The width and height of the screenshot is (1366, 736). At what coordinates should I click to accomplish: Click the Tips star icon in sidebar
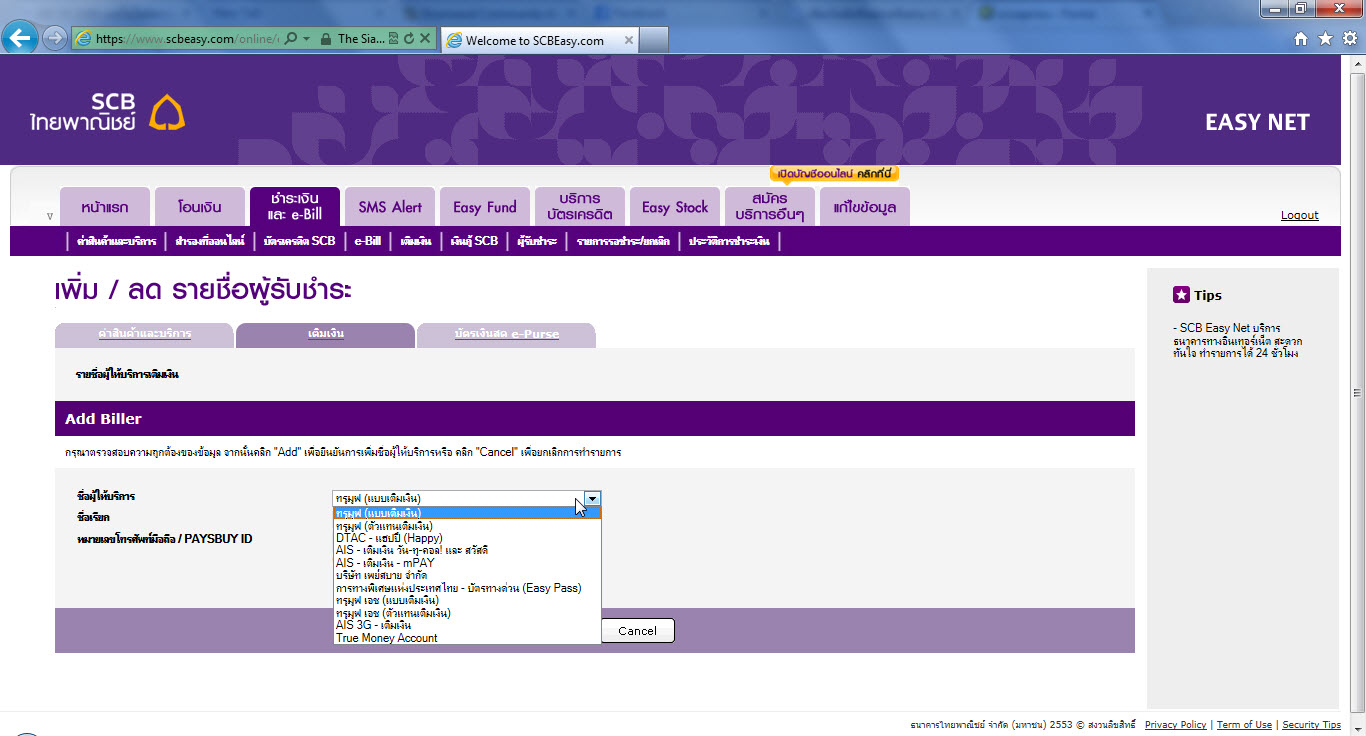[1181, 295]
